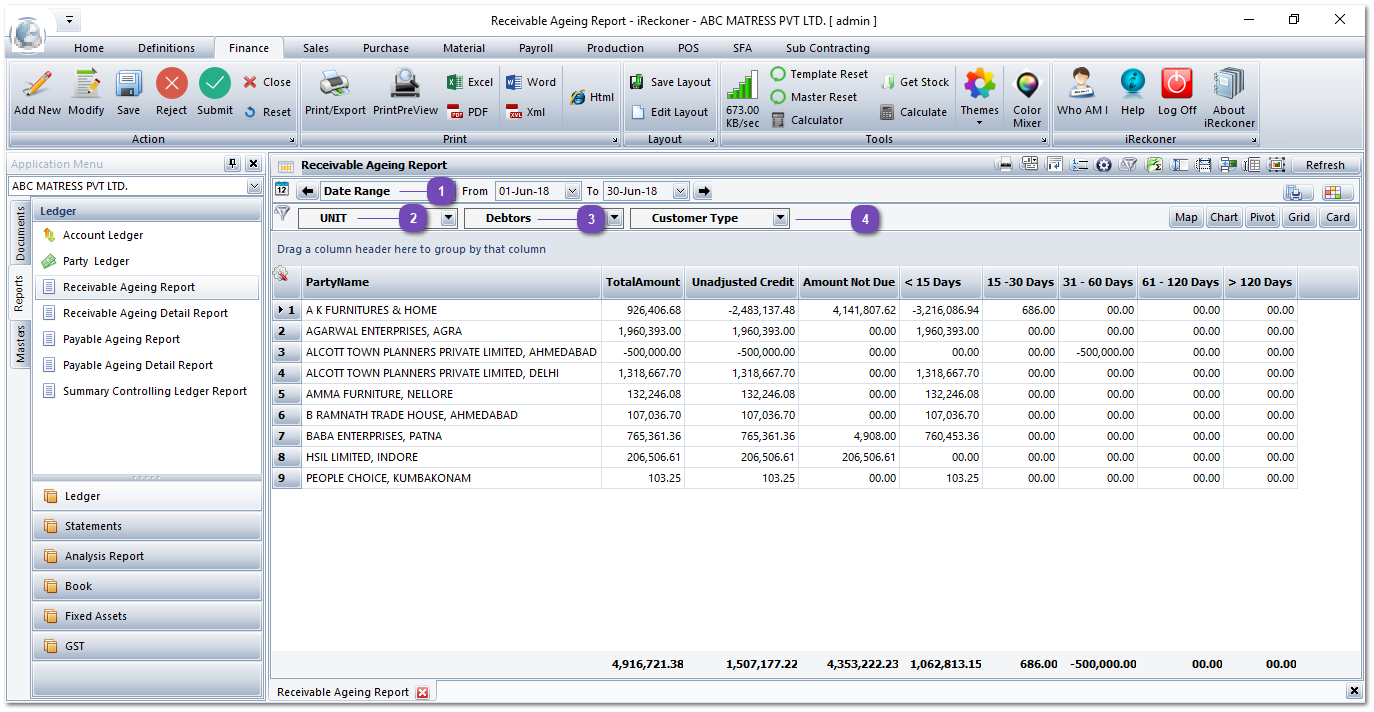Image resolution: width=1374 pixels, height=712 pixels.
Task: Open the Payroll menu tab
Action: click(535, 47)
